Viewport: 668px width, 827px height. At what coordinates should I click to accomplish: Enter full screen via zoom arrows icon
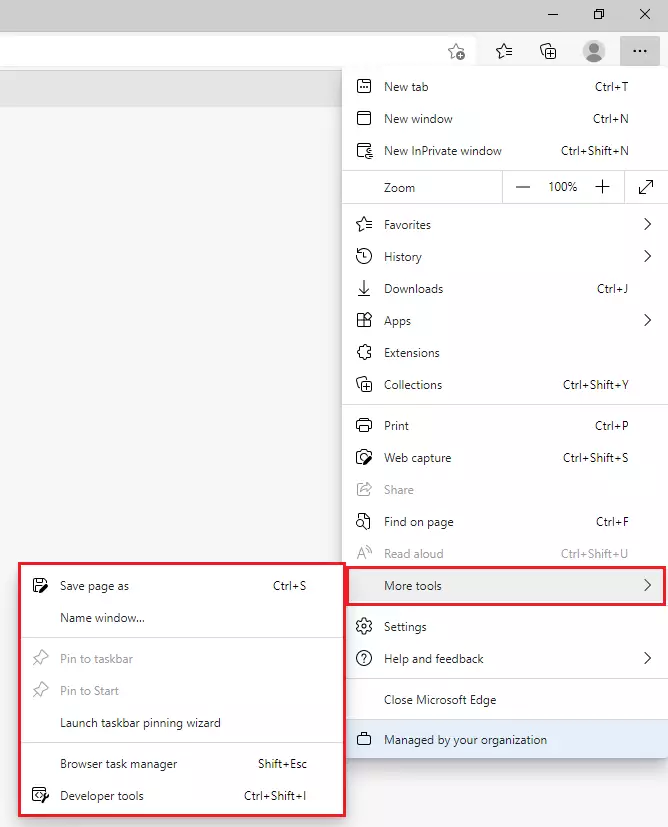point(646,187)
